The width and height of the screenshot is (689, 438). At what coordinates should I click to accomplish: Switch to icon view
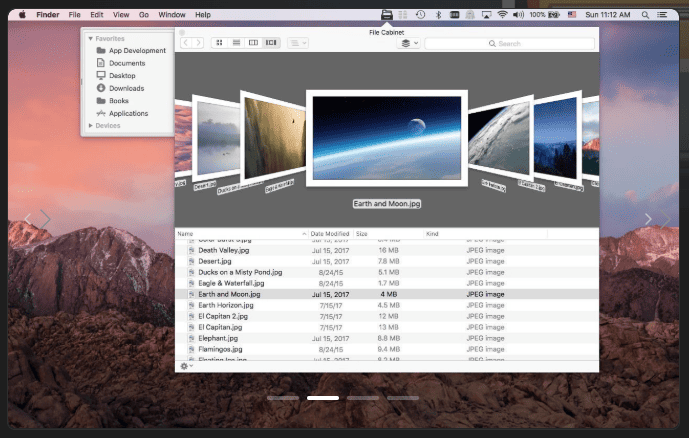(x=219, y=43)
